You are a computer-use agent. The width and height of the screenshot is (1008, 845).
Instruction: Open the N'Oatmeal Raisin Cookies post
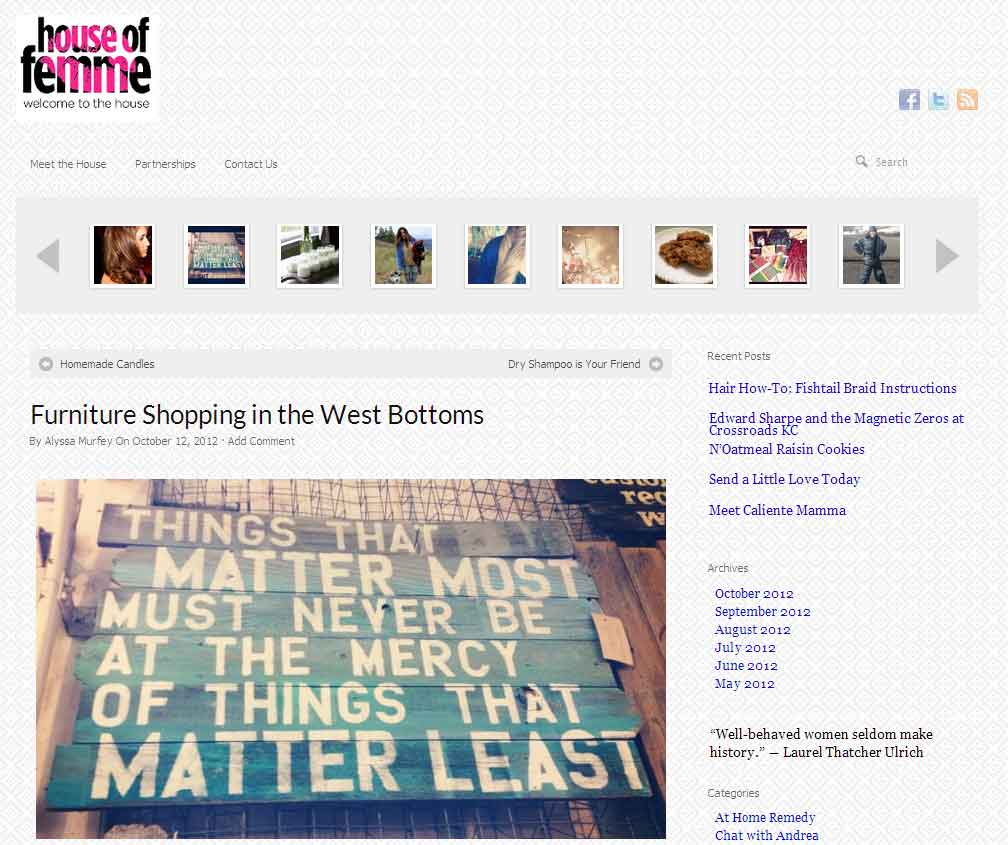[x=786, y=449]
